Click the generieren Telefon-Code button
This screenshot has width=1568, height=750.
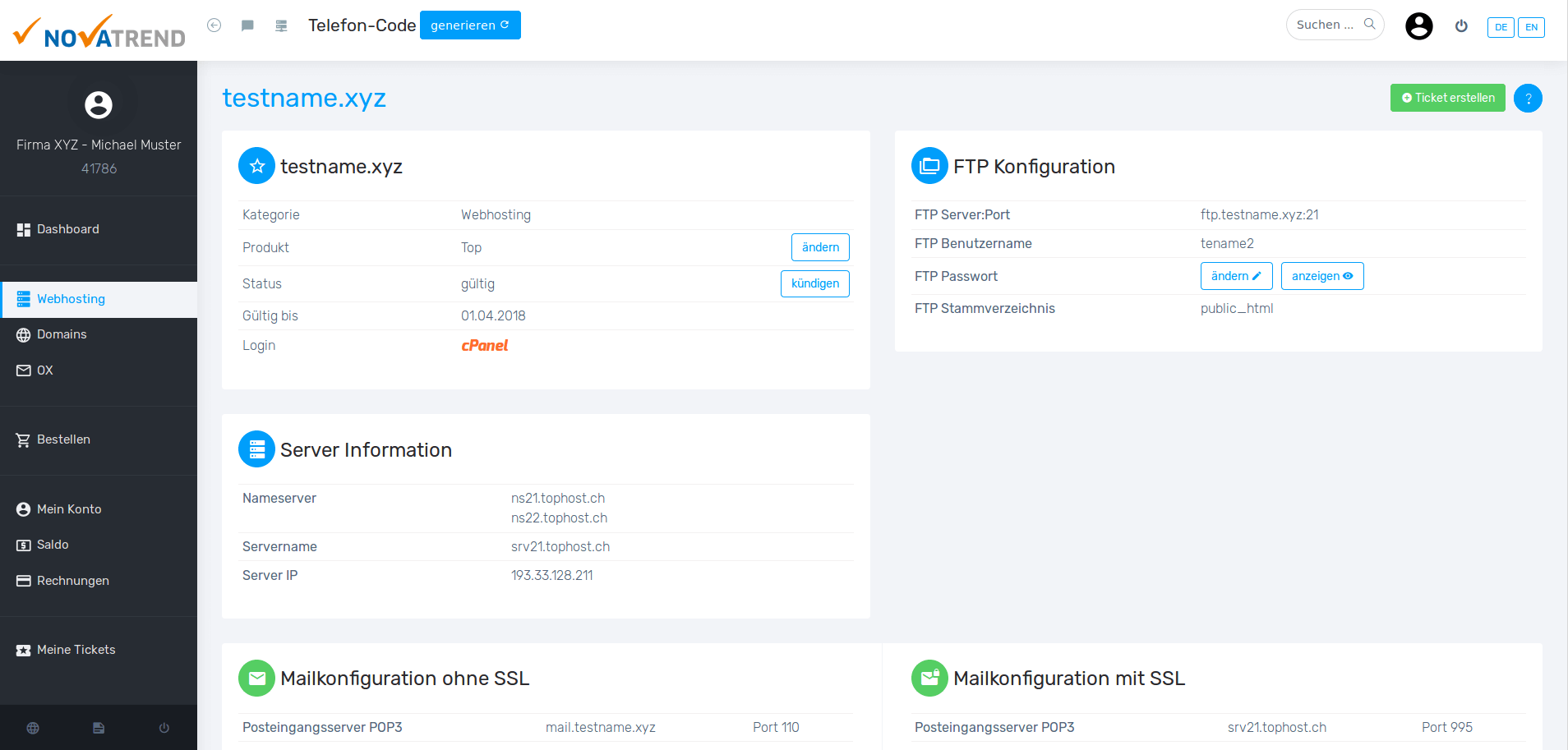470,25
